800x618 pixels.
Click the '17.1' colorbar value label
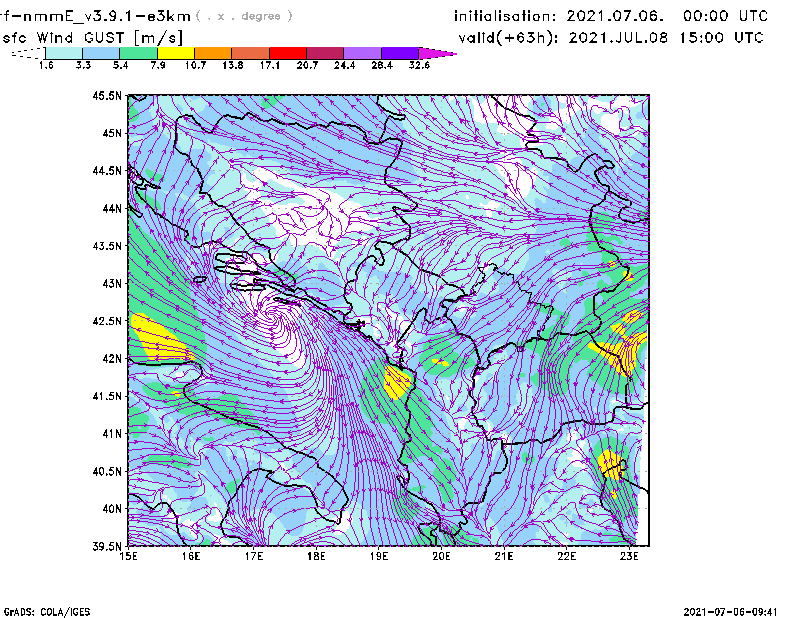click(269, 65)
